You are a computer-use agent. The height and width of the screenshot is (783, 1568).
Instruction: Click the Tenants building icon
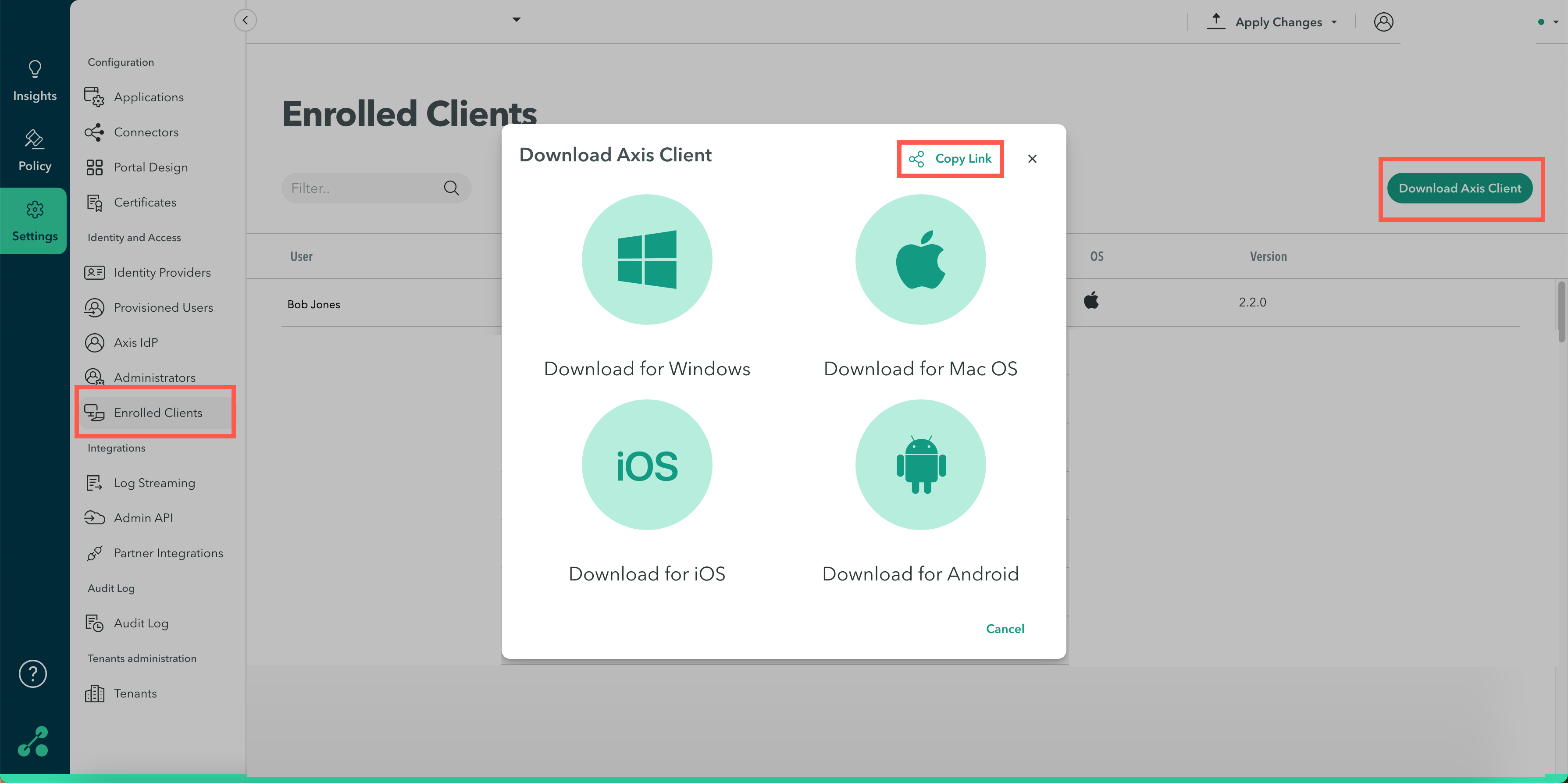tap(94, 694)
